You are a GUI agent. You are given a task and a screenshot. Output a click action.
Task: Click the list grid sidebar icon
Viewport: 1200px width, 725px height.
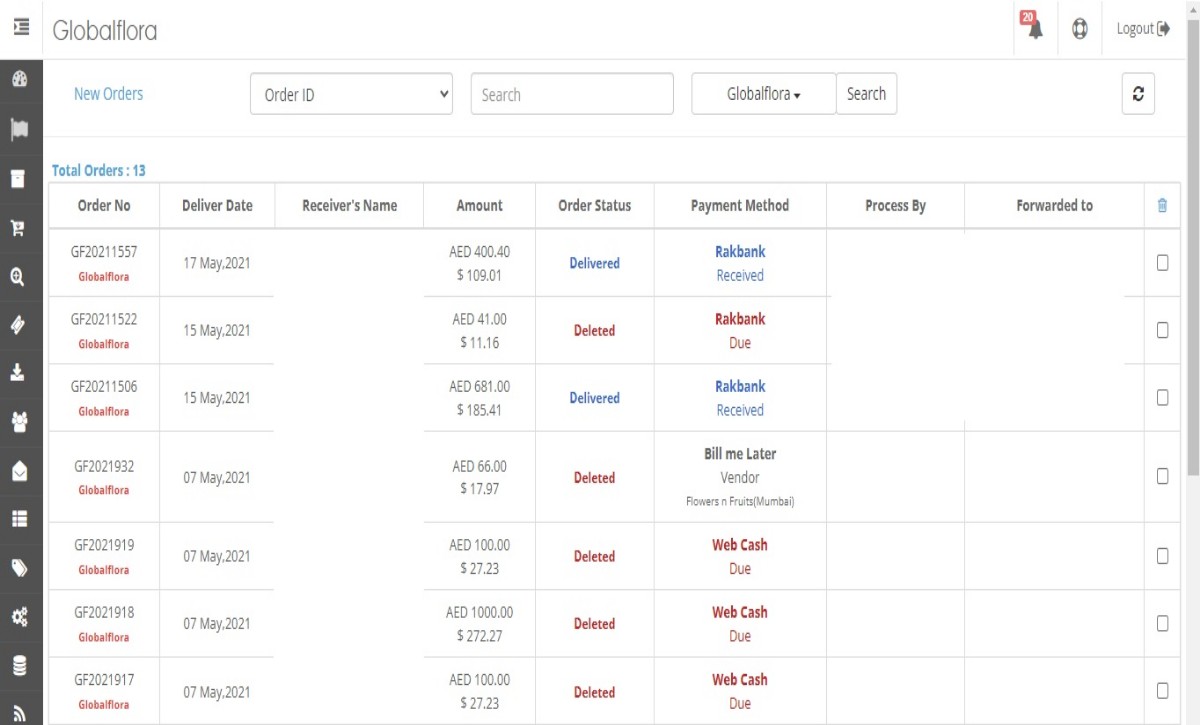(18, 519)
